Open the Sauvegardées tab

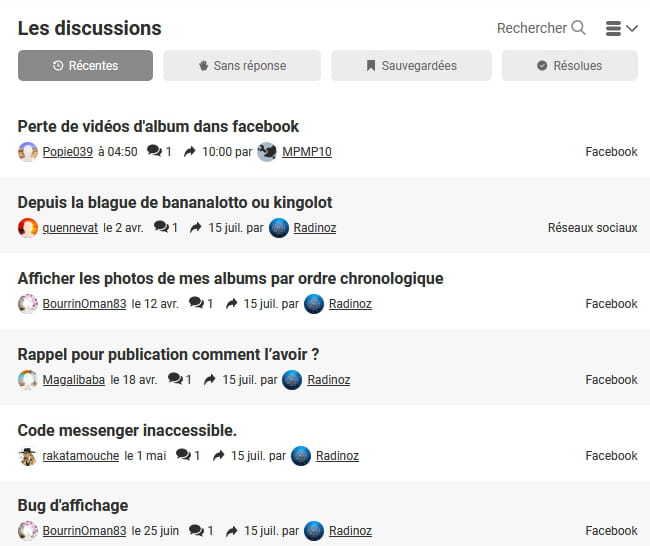pyautogui.click(x=411, y=66)
